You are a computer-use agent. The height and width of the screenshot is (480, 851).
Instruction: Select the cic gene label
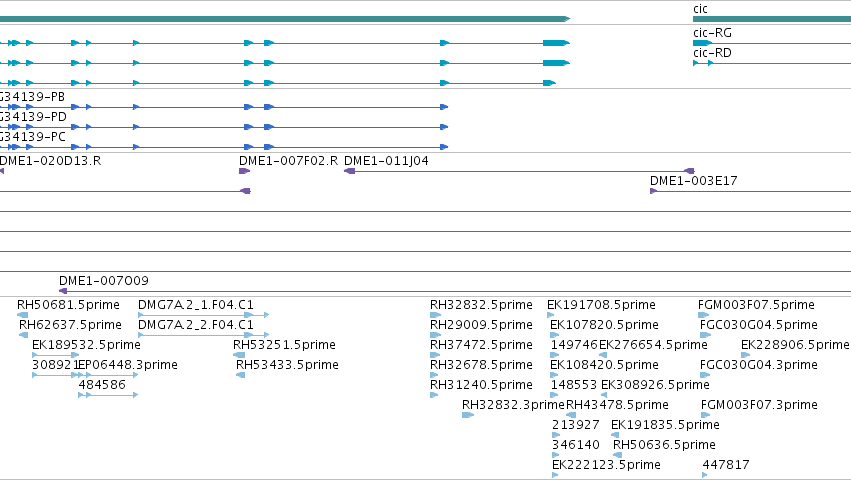point(700,9)
